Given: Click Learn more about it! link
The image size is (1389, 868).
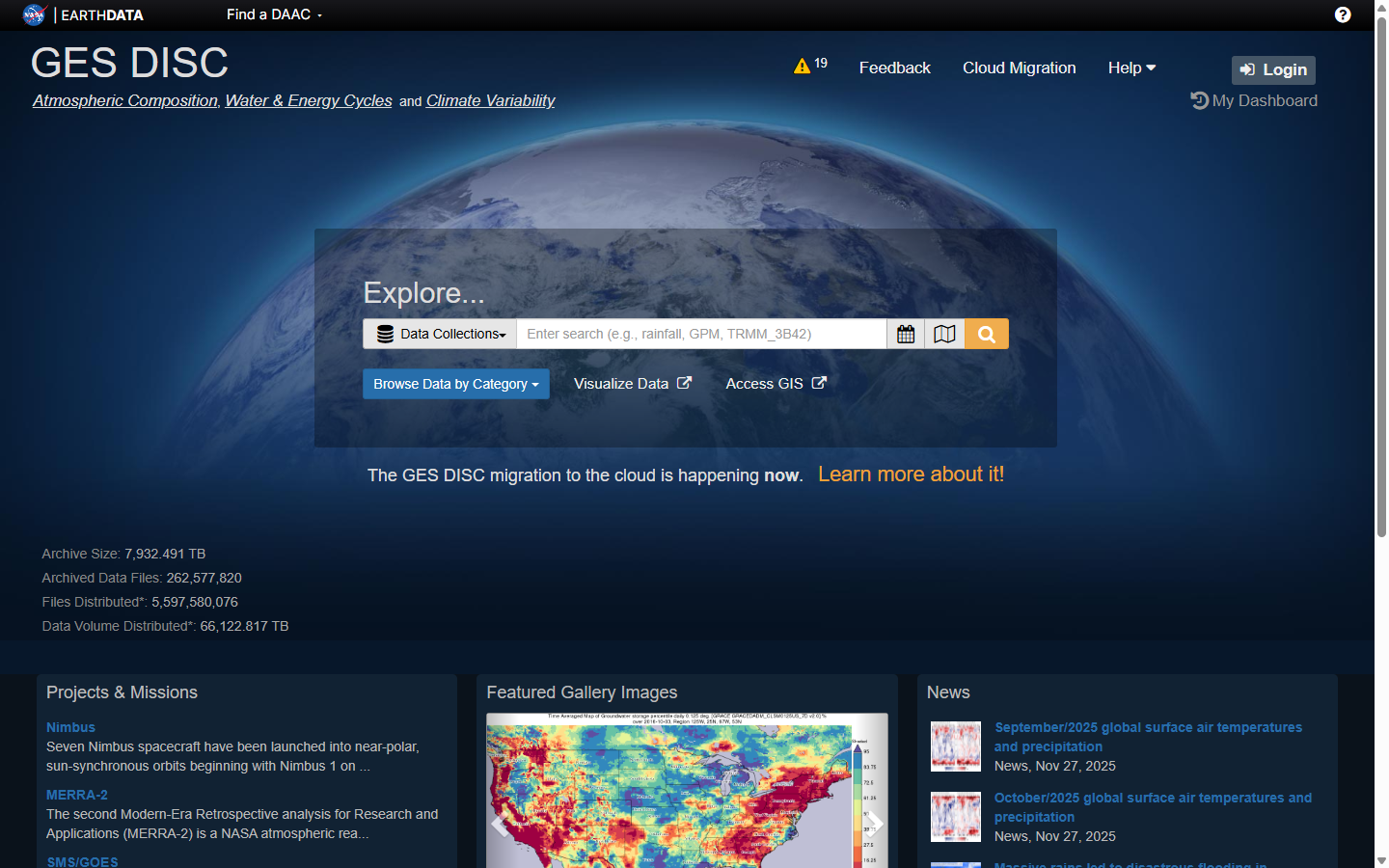Looking at the screenshot, I should 911,475.
